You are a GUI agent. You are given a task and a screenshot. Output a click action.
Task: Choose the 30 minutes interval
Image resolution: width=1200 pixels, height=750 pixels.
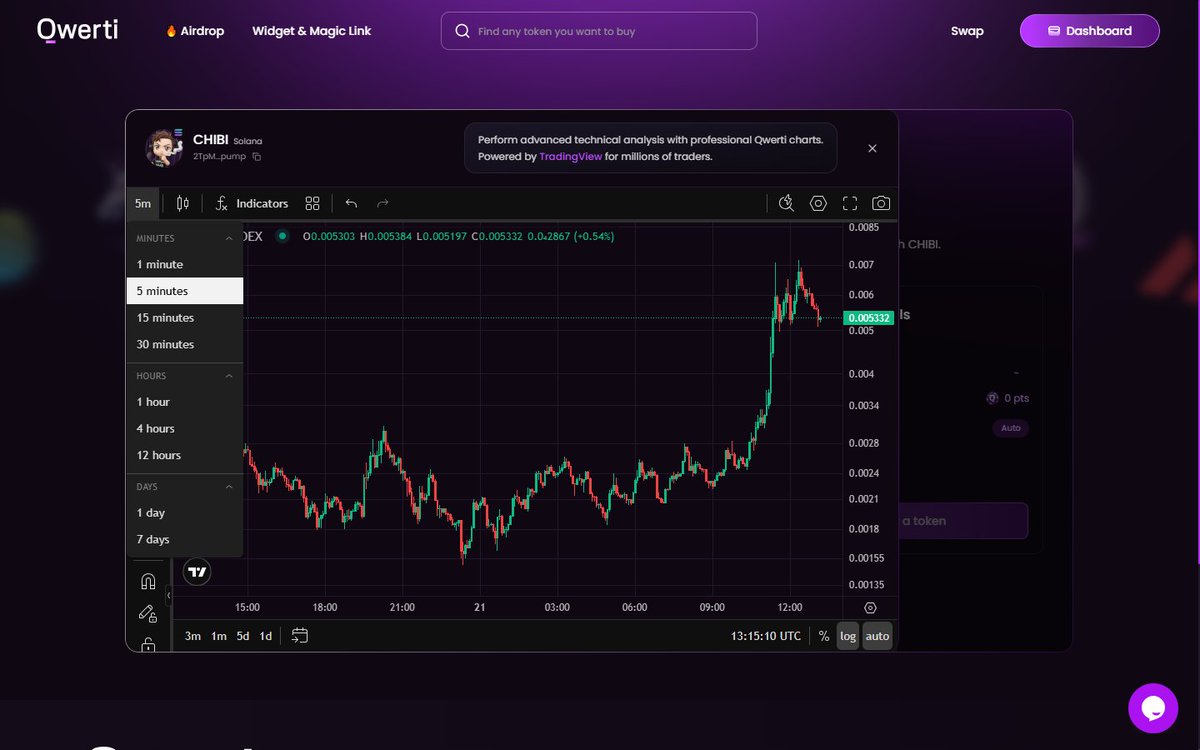185,344
